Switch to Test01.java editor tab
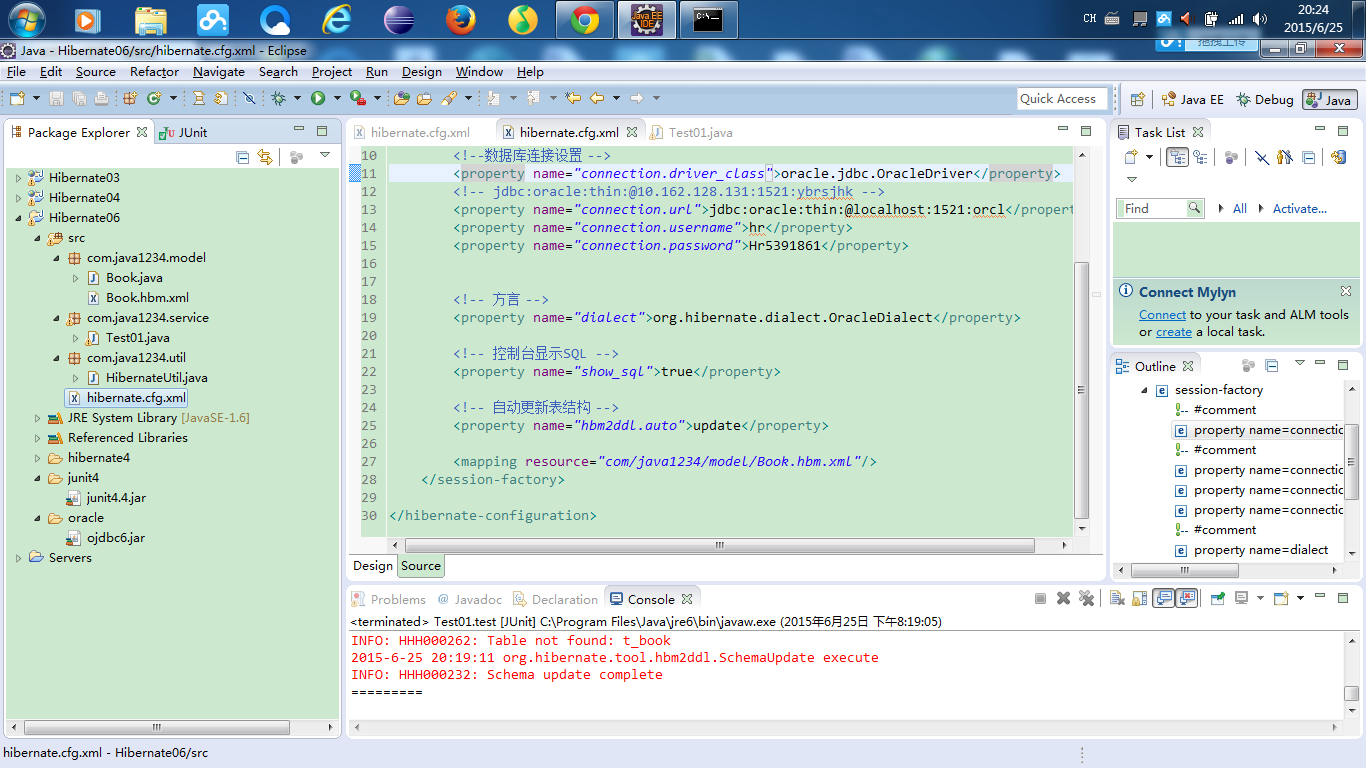The image size is (1366, 768). coord(692,132)
